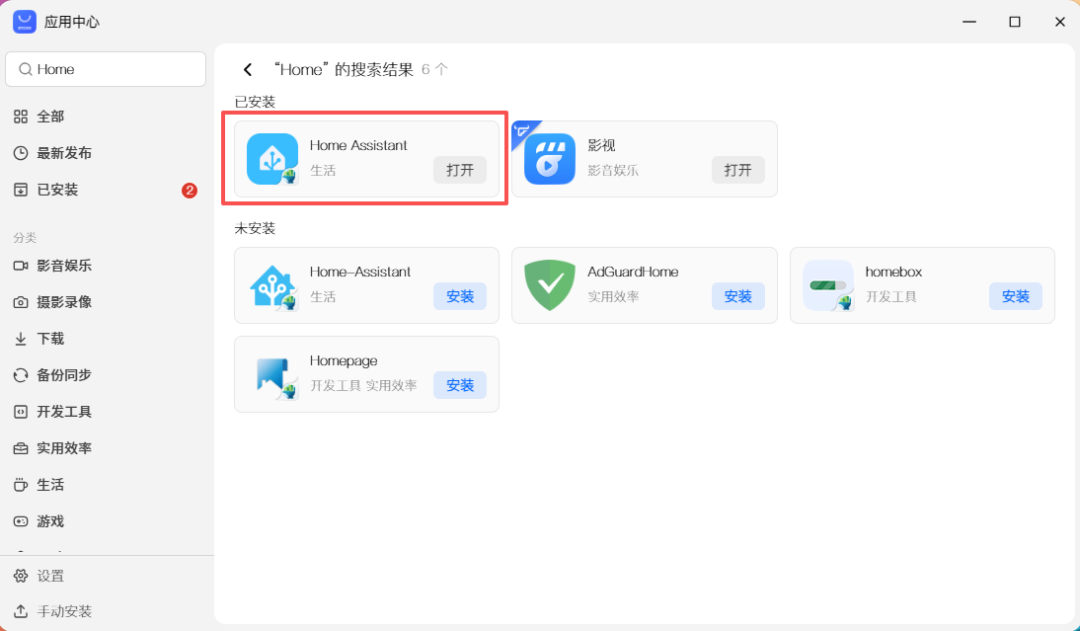
Task: Click the Homepage title text
Action: pyautogui.click(x=344, y=361)
